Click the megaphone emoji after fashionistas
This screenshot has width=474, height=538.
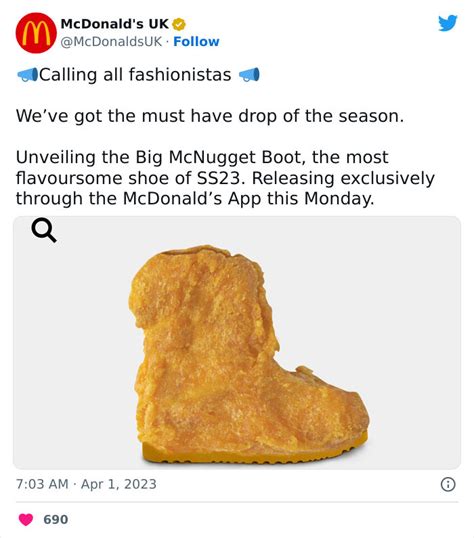[249, 75]
